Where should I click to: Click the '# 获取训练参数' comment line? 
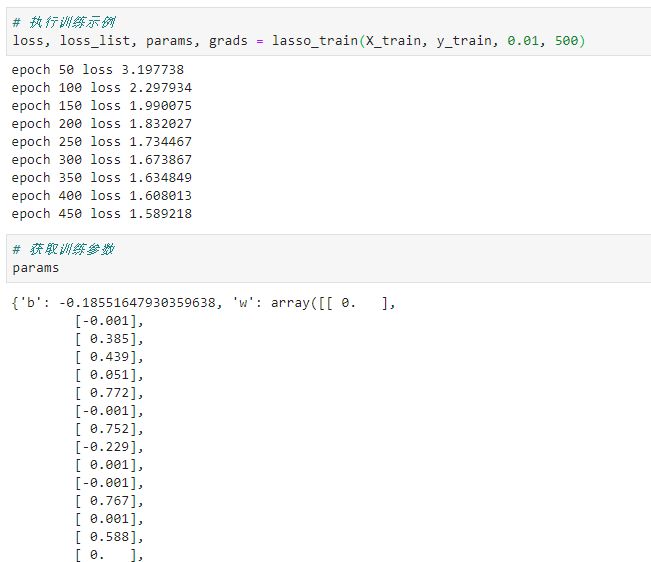coord(63,249)
